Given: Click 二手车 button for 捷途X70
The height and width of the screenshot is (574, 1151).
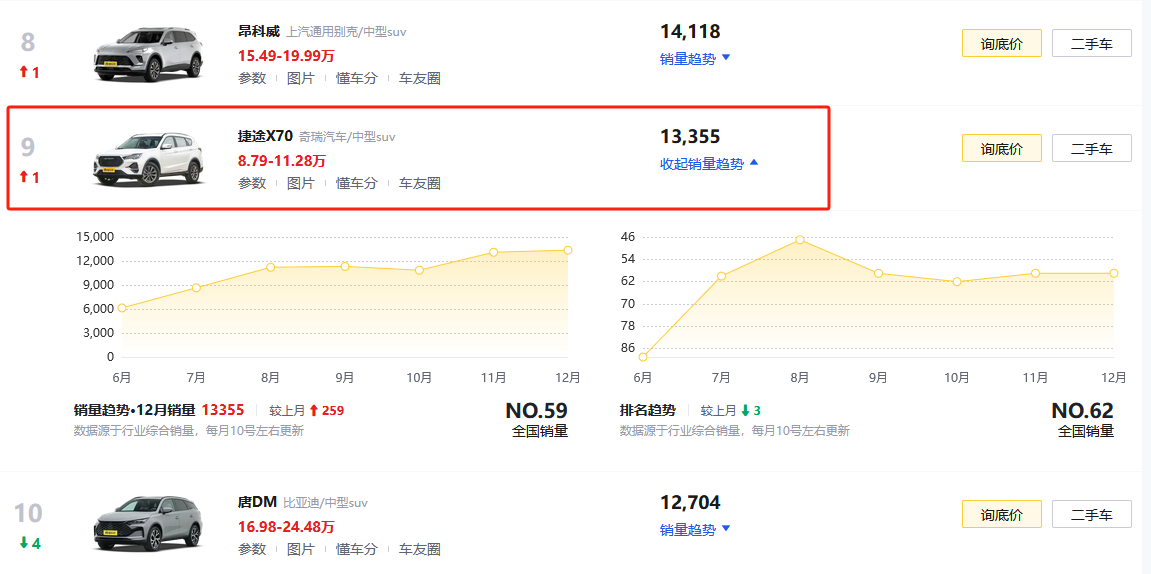Looking at the screenshot, I should (x=1092, y=148).
